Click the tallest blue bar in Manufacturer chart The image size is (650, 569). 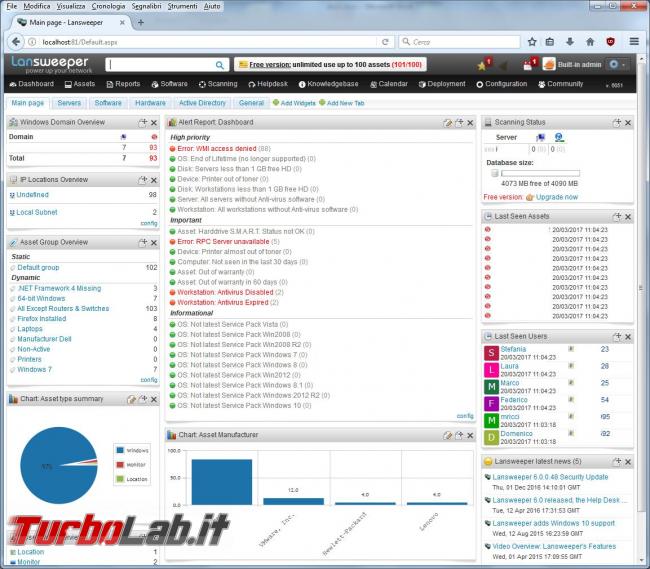pyautogui.click(x=221, y=482)
